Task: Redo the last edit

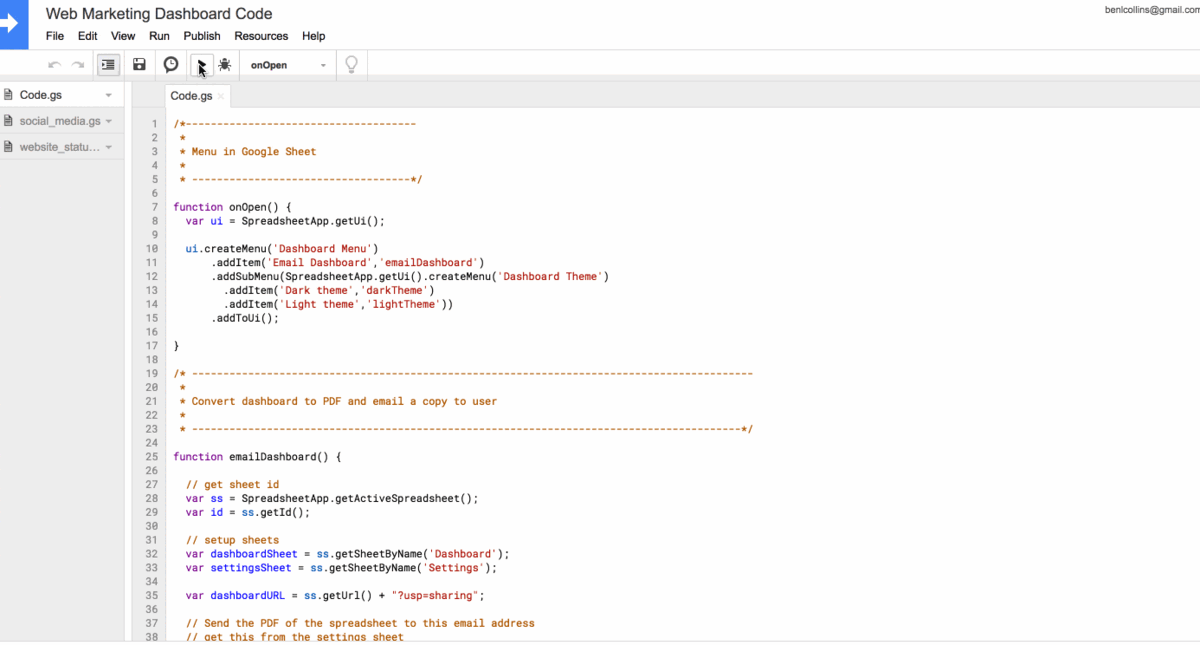Action: pyautogui.click(x=78, y=65)
